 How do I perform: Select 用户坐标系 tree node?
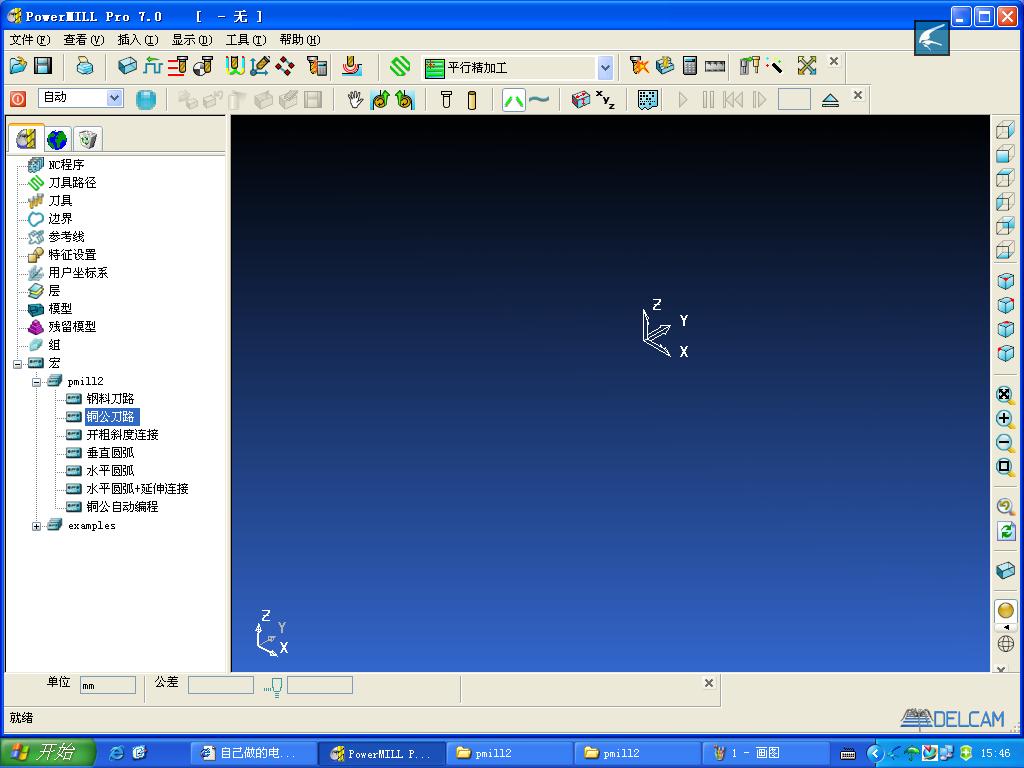tap(78, 273)
